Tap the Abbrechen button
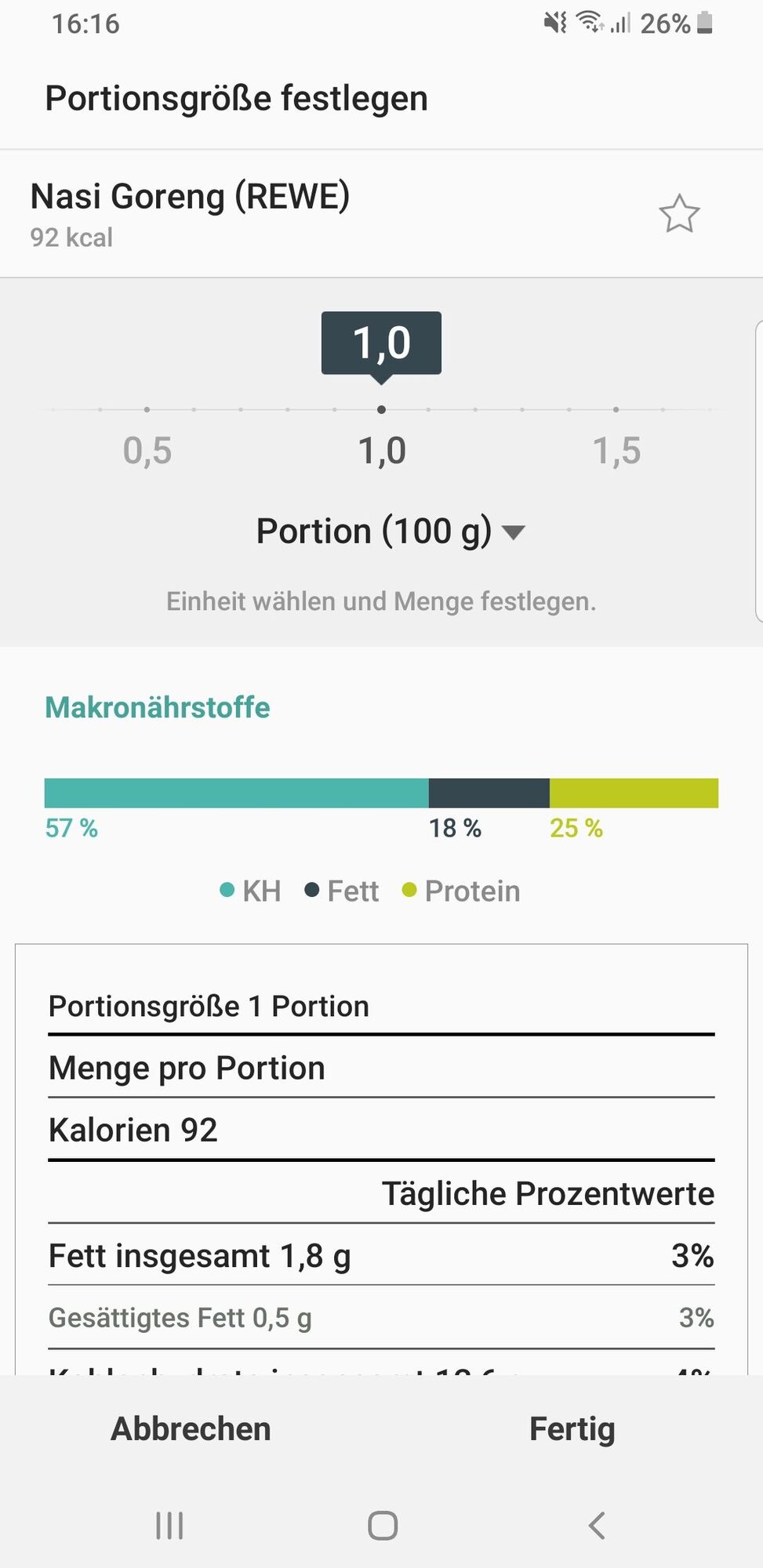Viewport: 763px width, 1568px height. 191,1428
